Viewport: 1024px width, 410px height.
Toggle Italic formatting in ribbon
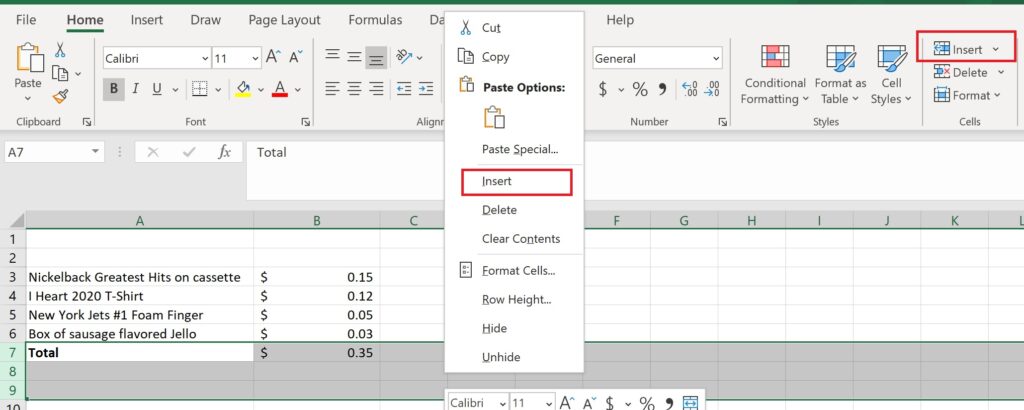tap(135, 89)
